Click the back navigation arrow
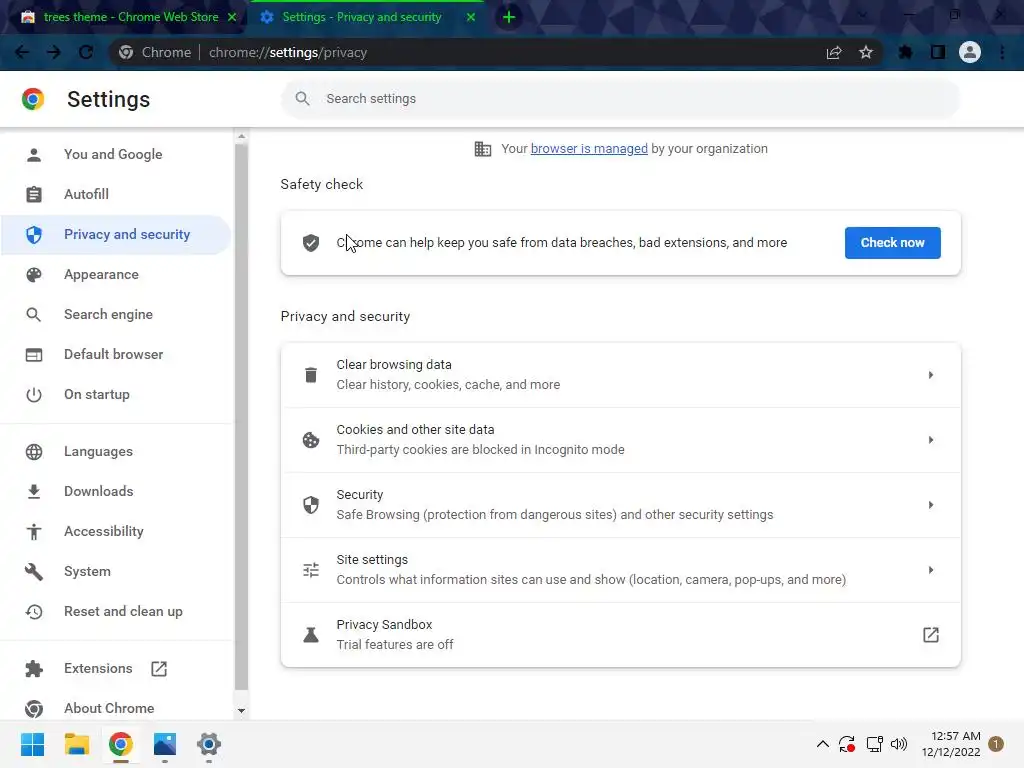This screenshot has width=1024, height=768. click(x=22, y=52)
